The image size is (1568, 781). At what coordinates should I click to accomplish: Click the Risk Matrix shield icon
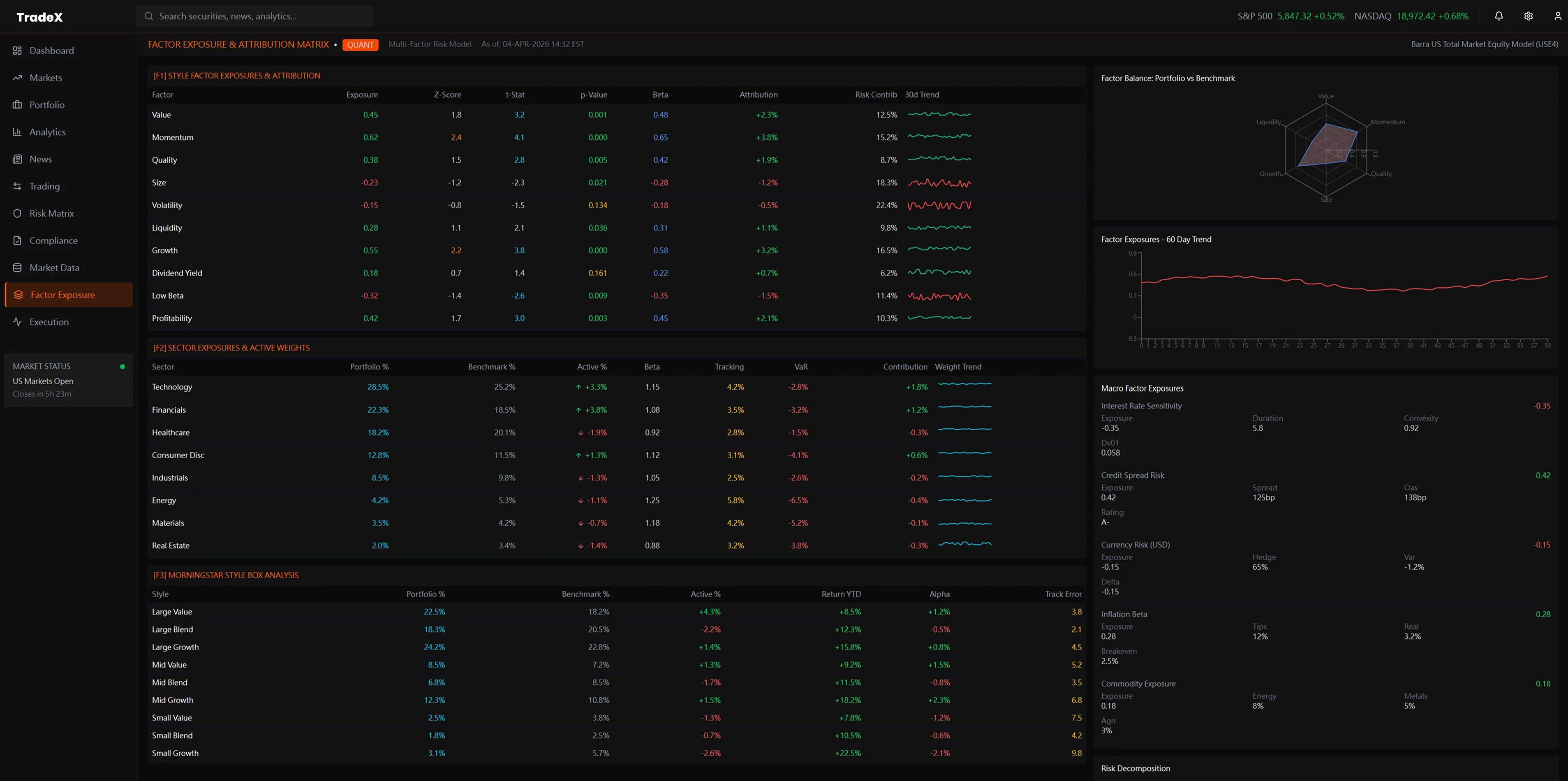coord(17,214)
